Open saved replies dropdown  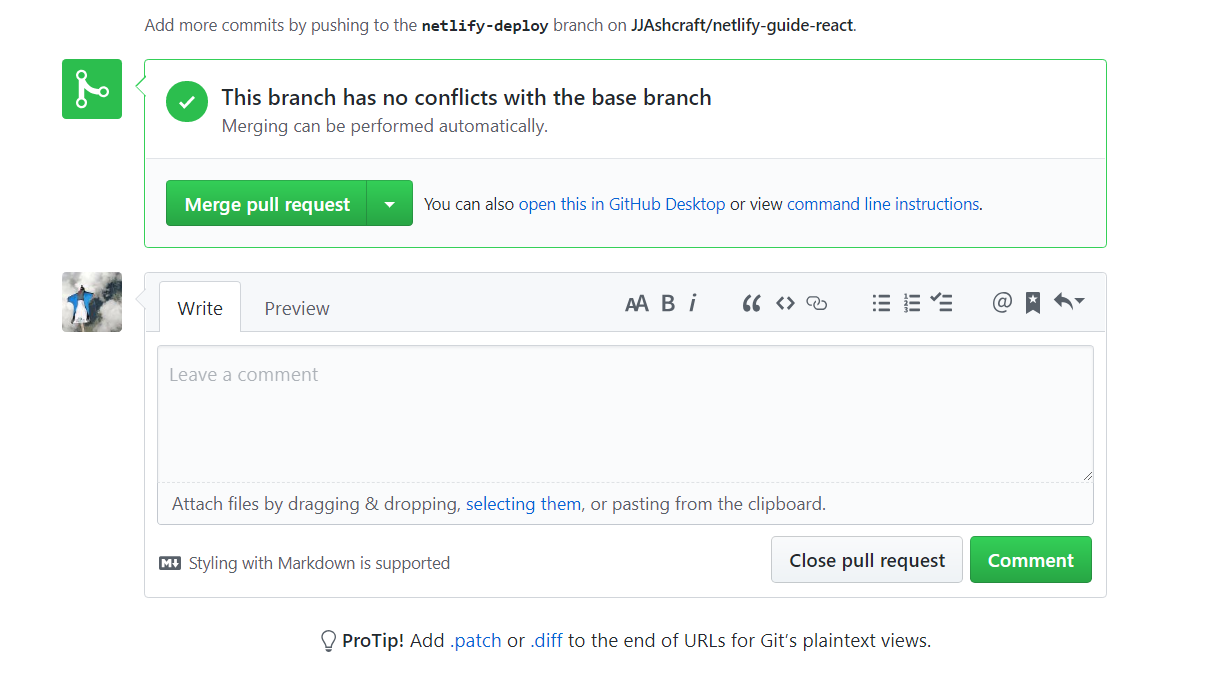[1069, 303]
